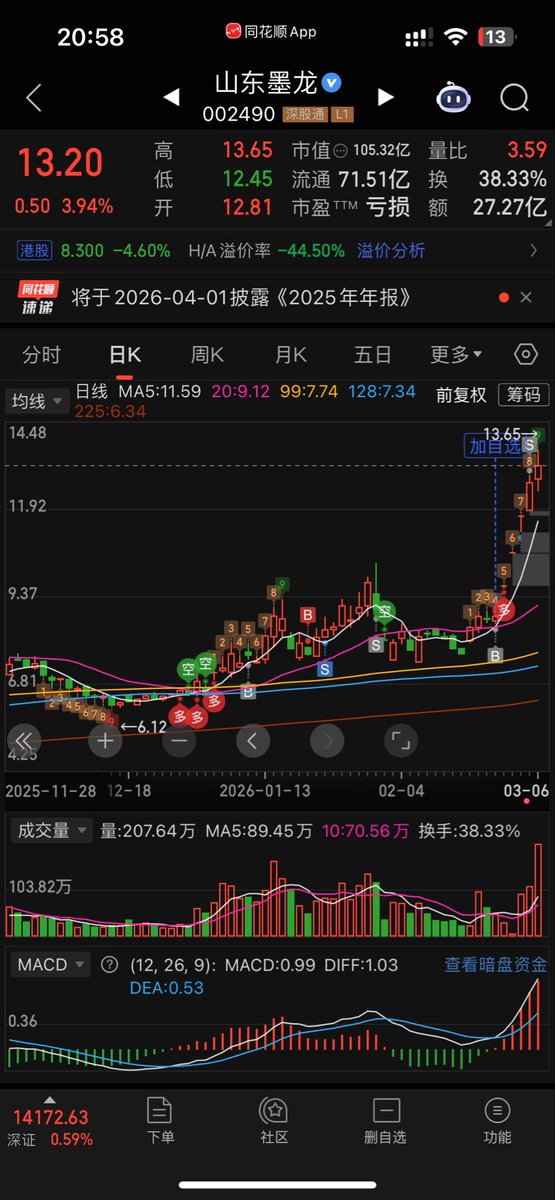Tap the DEA:0.53 label
This screenshot has width=555, height=1200.
click(167, 987)
